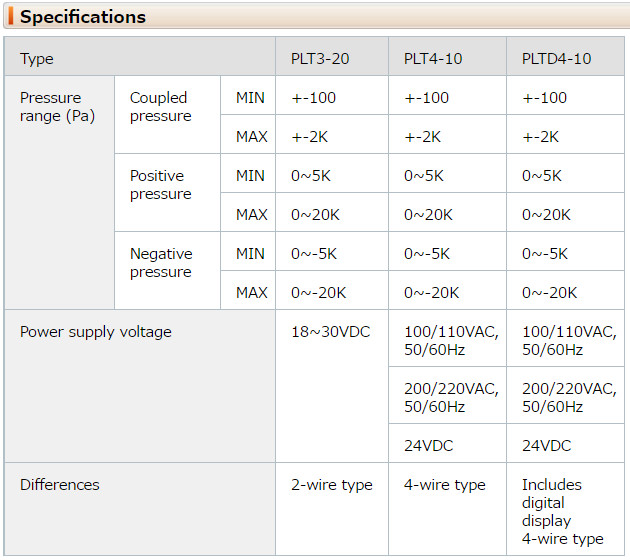Click PLT4-10 100/110VAC, 50/60Hz cell
Viewport: 630px width, 560px height.
(x=447, y=338)
